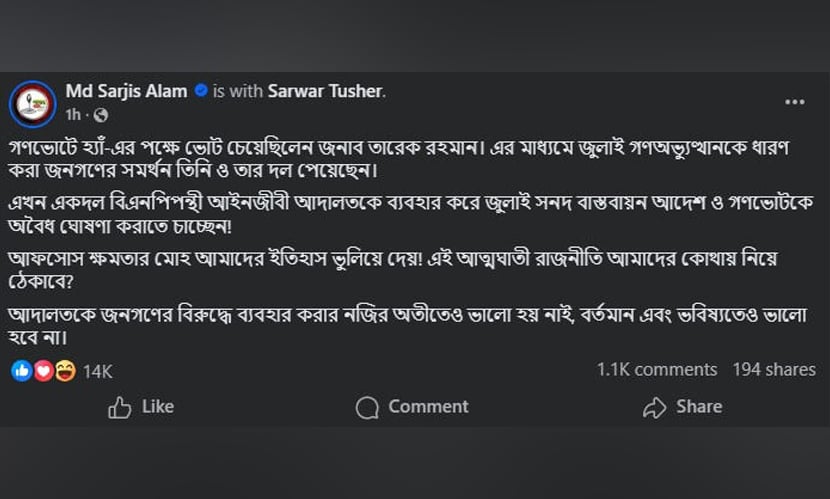
Task: Open the three-dot post options menu
Action: click(794, 101)
